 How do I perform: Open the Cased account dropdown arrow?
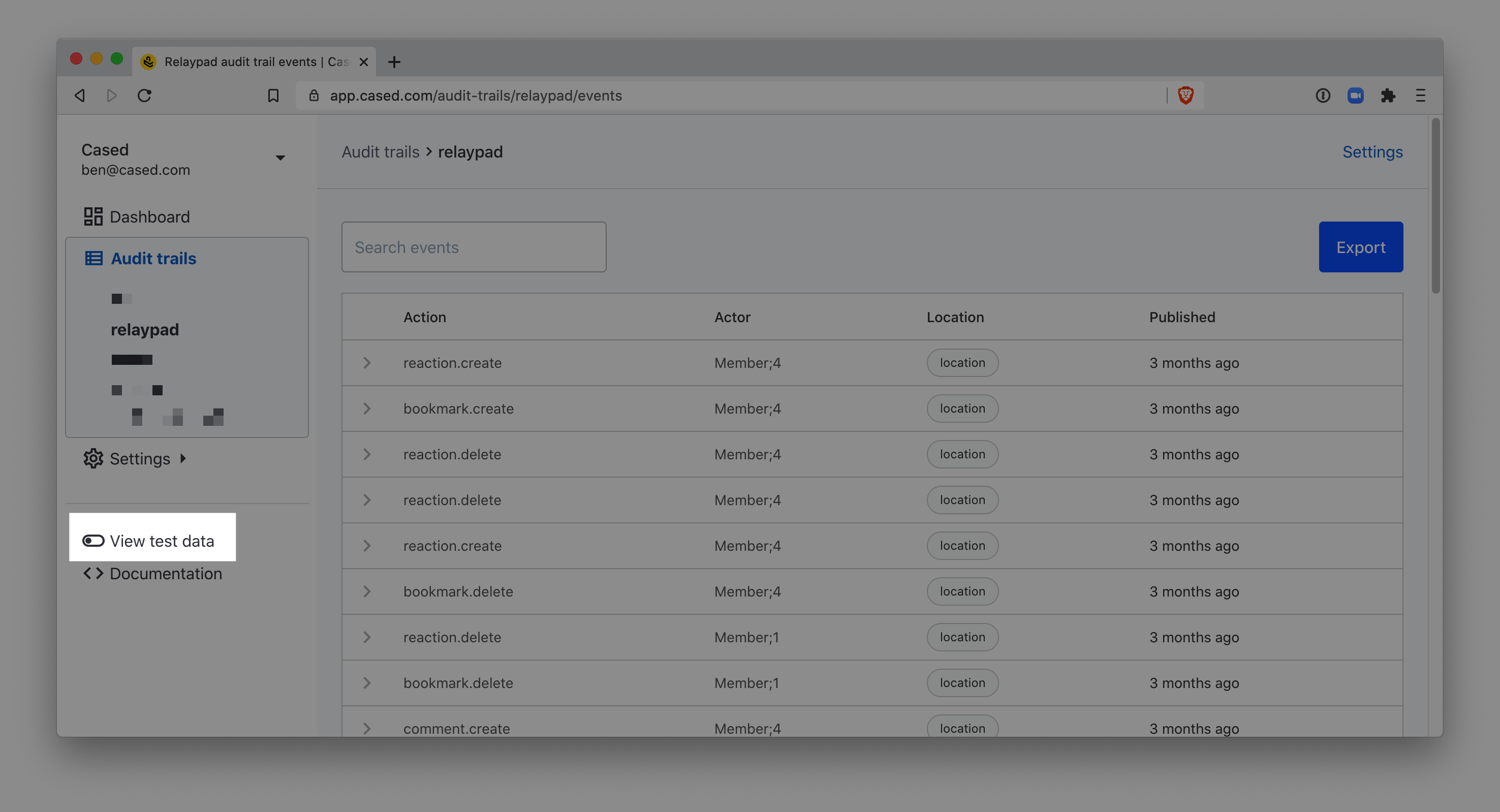click(x=280, y=158)
